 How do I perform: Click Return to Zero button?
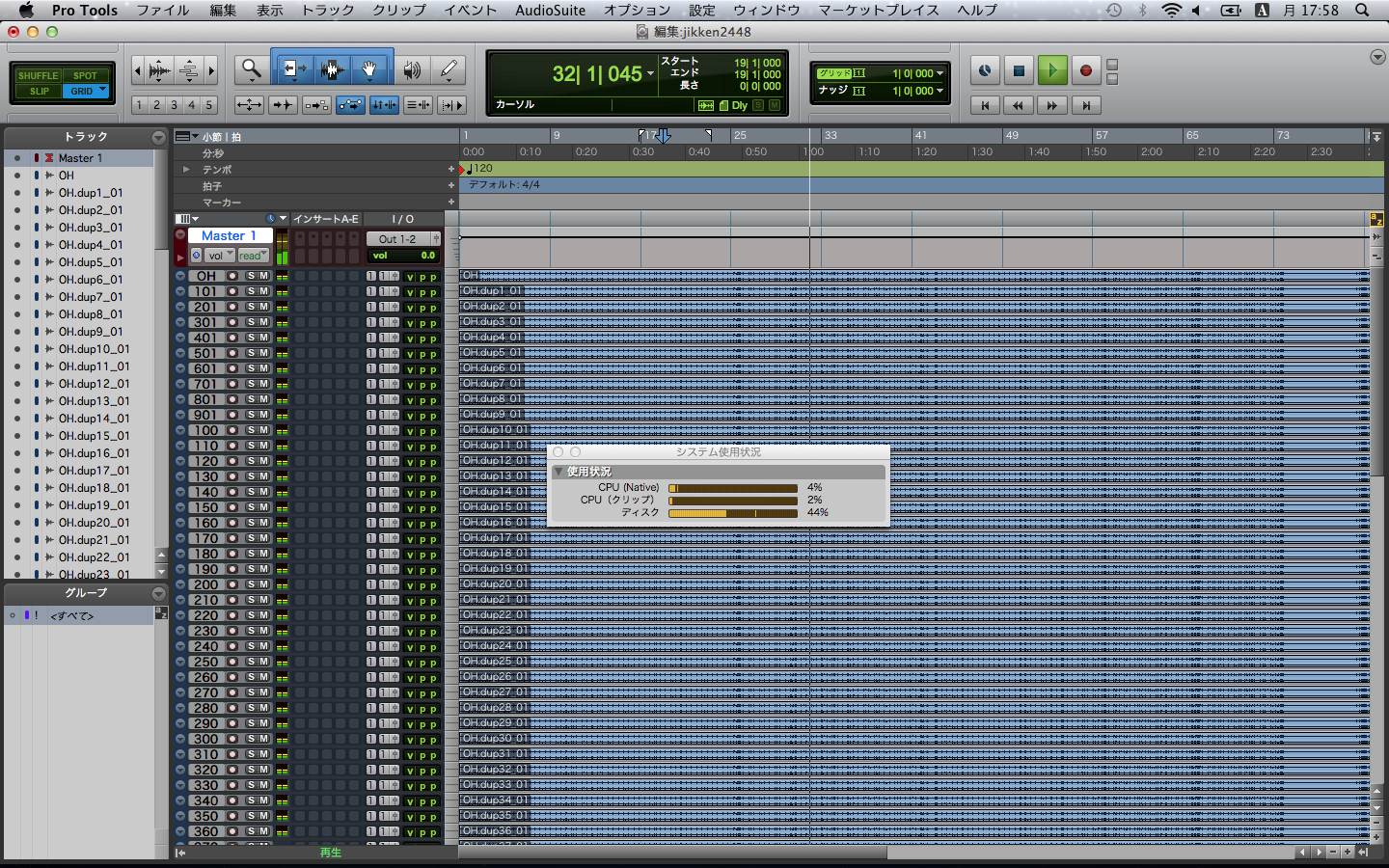(985, 105)
